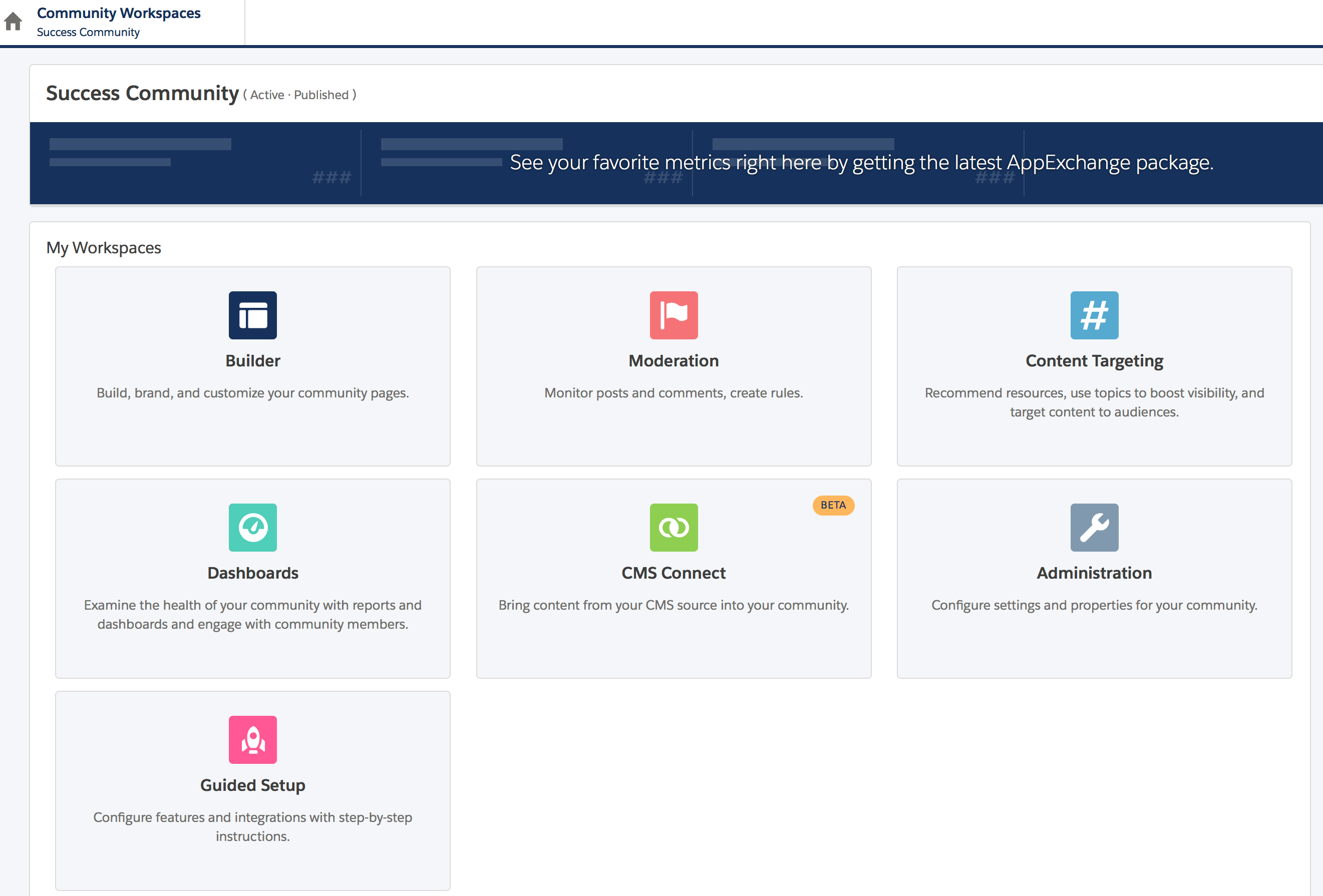Click the Guided Setup tile title
This screenshot has width=1323, height=896.
253,785
